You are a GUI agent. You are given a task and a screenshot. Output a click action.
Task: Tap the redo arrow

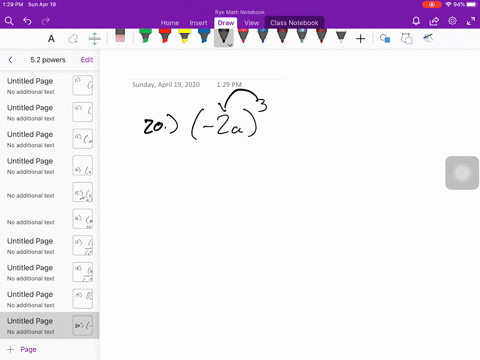[x=45, y=21]
